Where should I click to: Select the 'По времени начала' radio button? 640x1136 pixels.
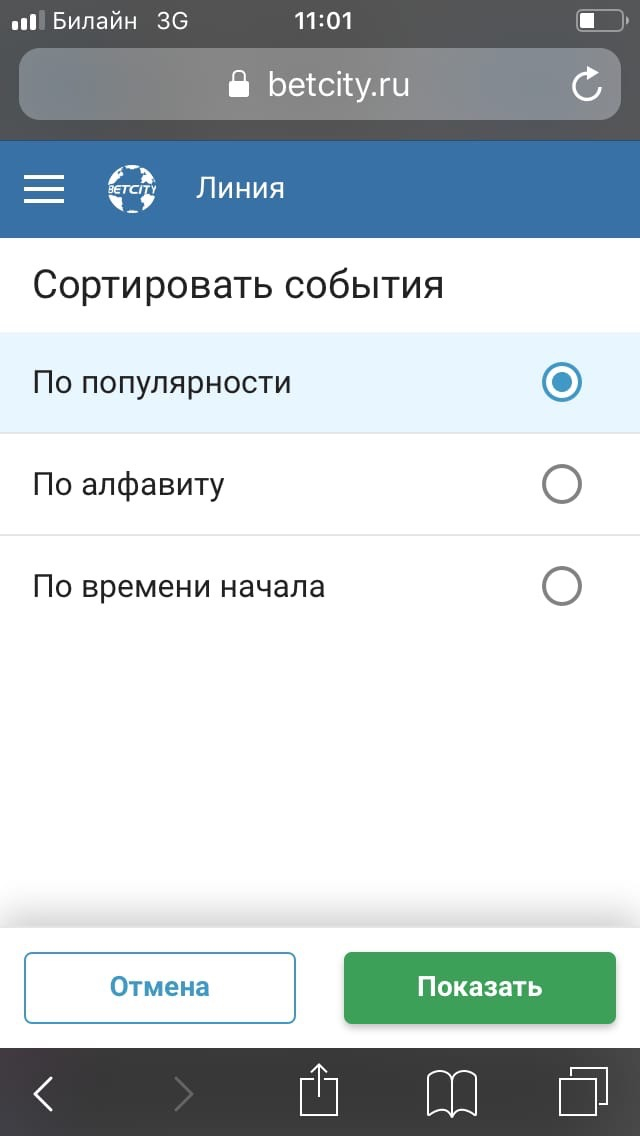click(561, 585)
